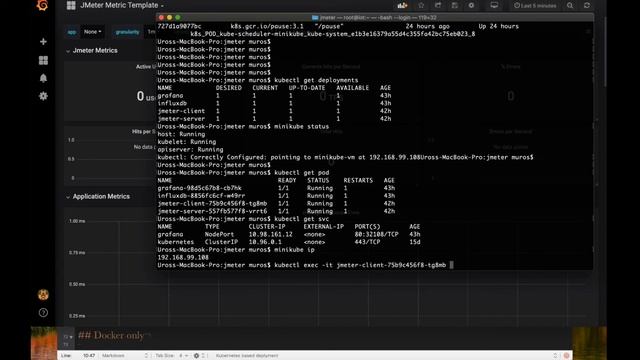Click the red circular icon in editor status bar

566,356
